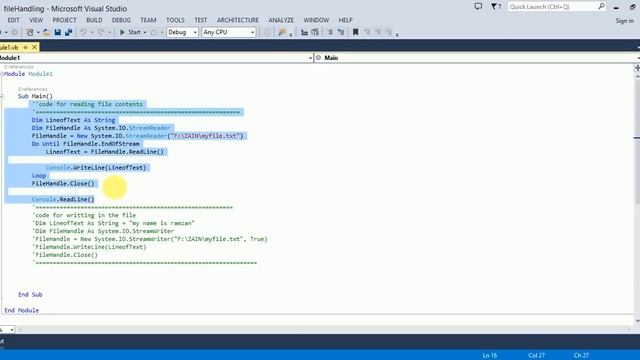Click the horizontal scrollbar under the editor
Image resolution: width=640 pixels, height=360 pixels.
[x=324, y=329]
